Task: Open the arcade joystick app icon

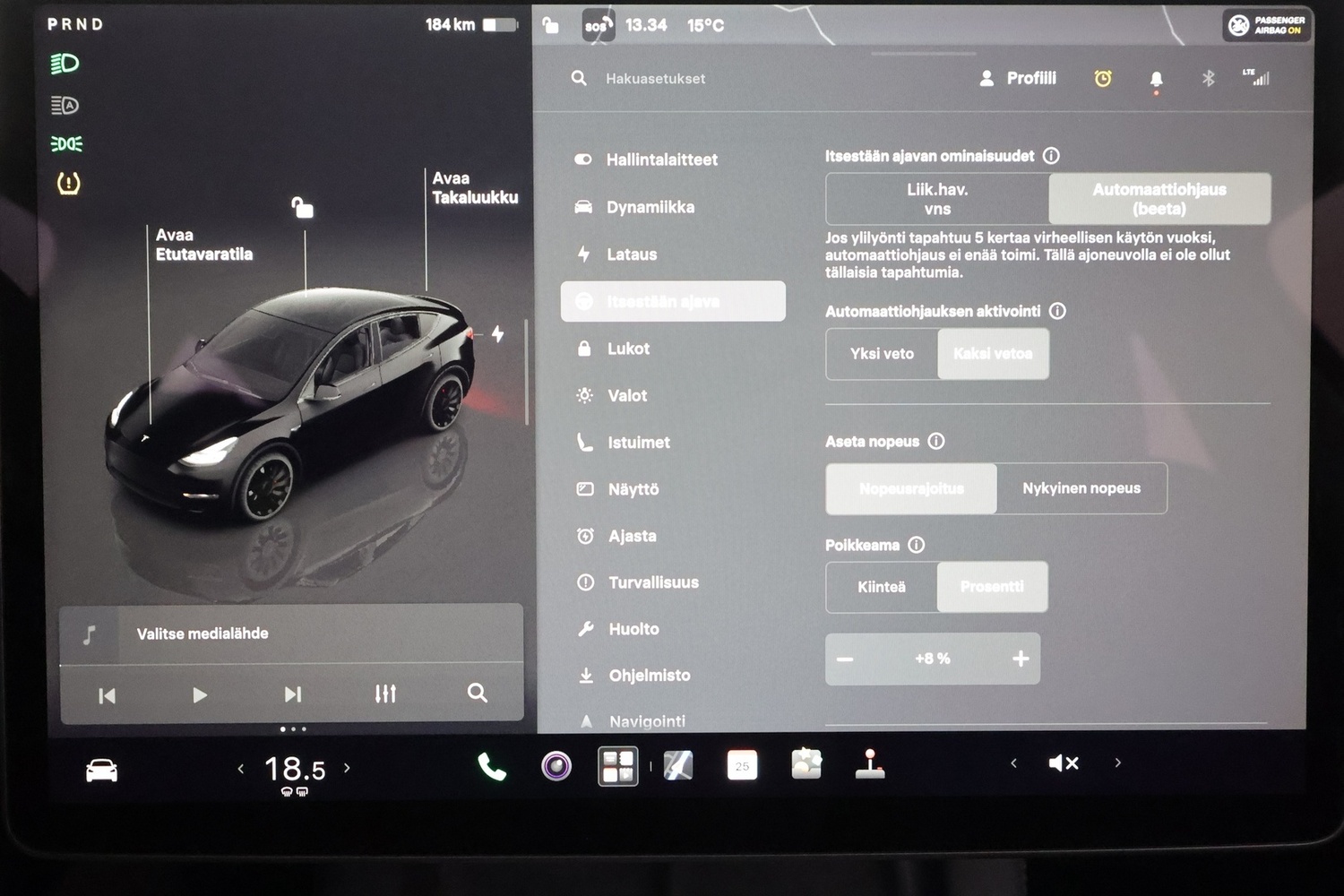Action: click(870, 763)
